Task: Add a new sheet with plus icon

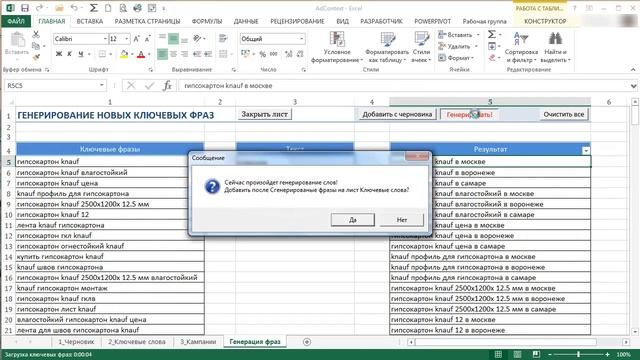Action: tap(307, 342)
